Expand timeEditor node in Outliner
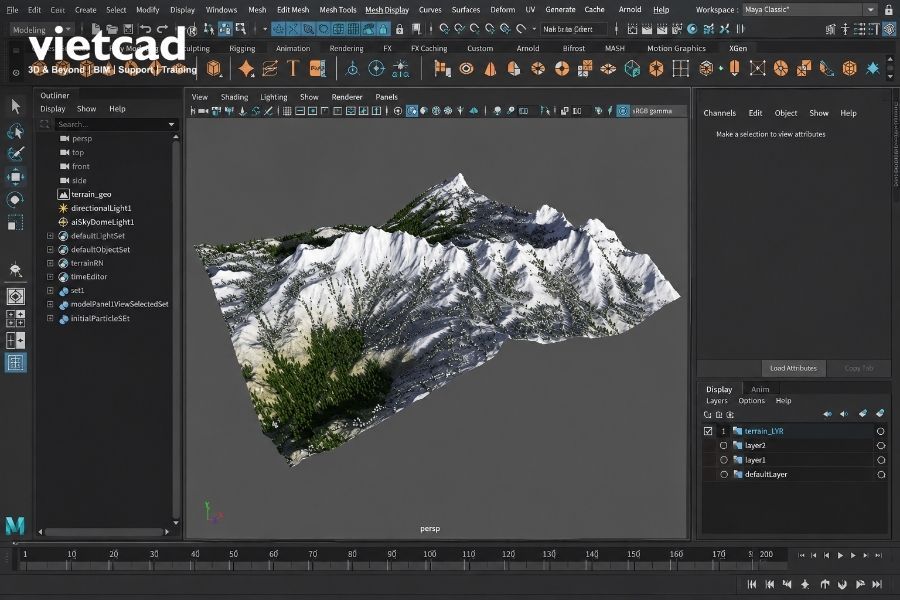This screenshot has height=600, width=900. (x=50, y=277)
